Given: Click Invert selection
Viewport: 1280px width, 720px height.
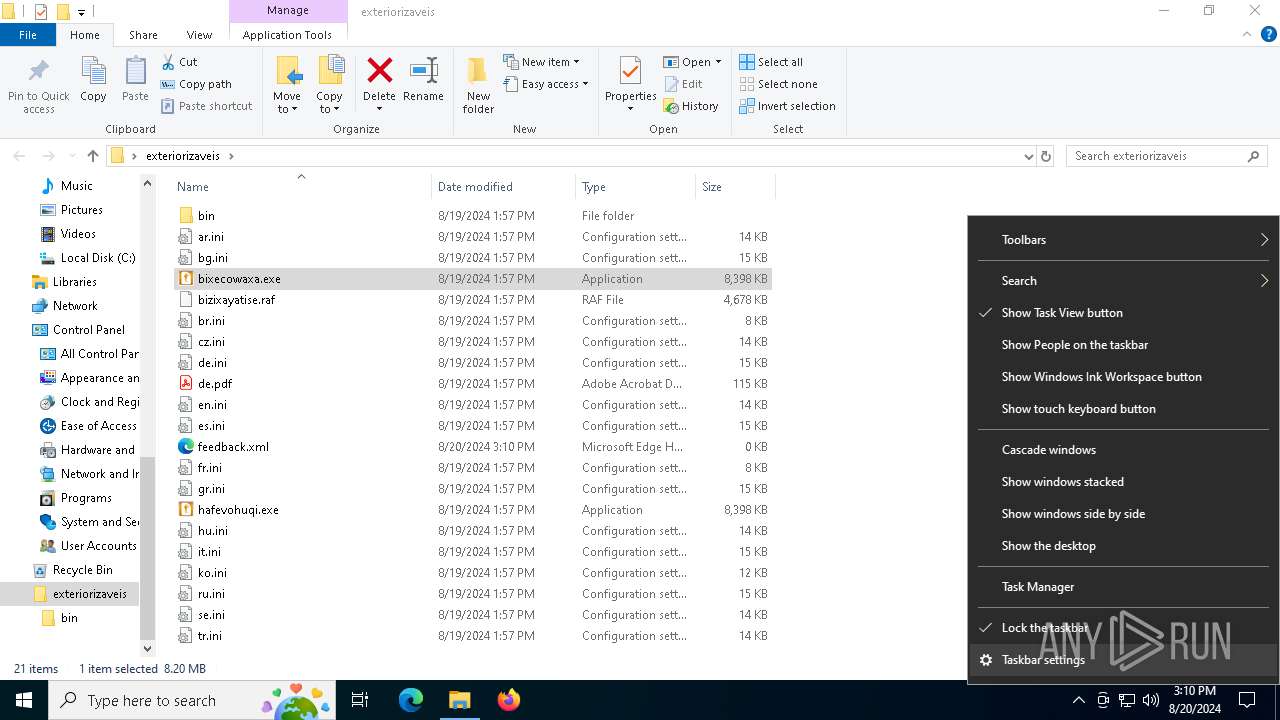Looking at the screenshot, I should (787, 106).
